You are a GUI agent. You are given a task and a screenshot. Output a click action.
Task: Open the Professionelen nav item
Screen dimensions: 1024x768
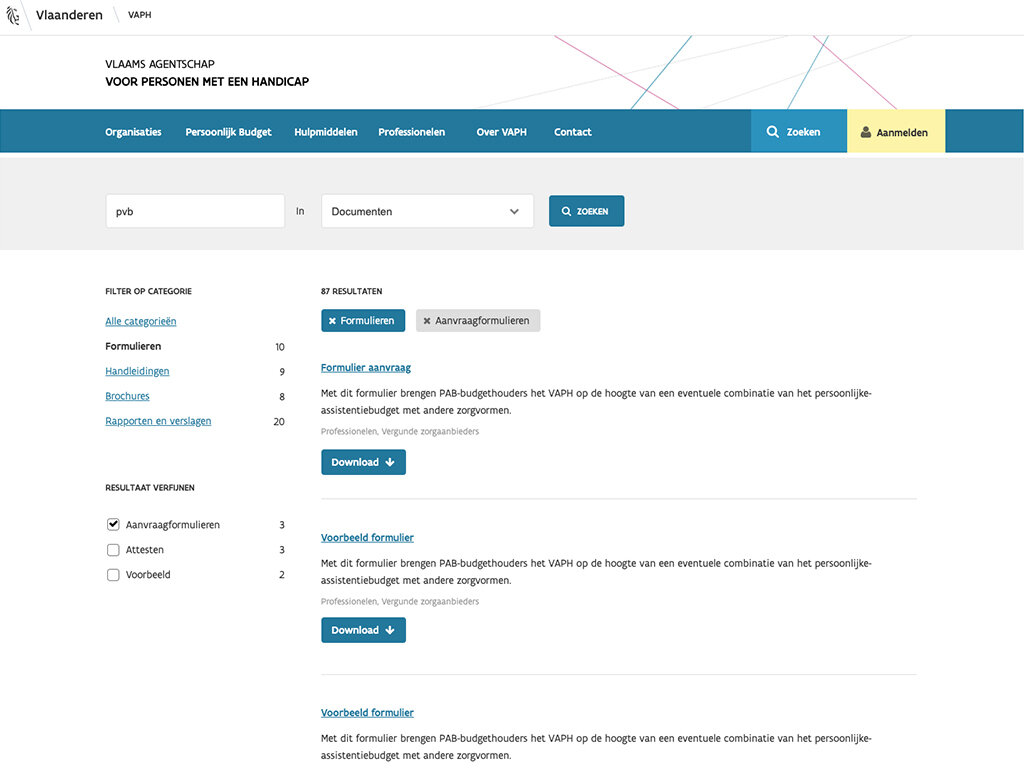(x=411, y=132)
